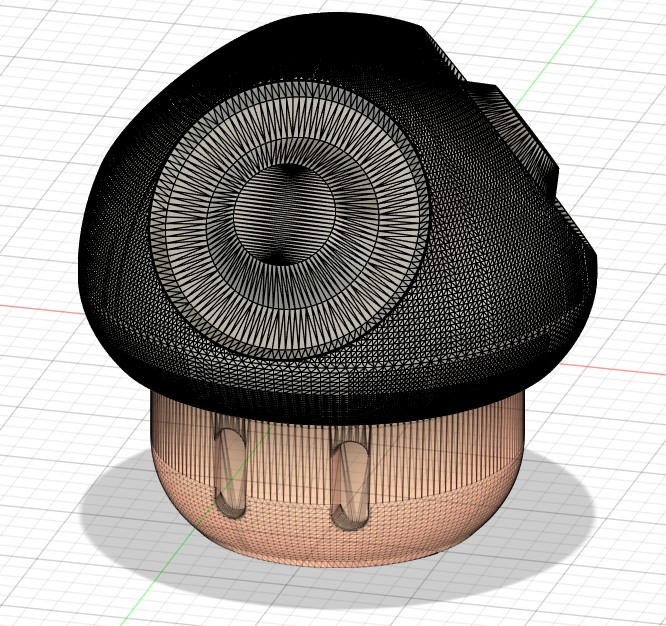The image size is (666, 626).
Task: Select the left eye slot on the stem
Action: [230, 472]
